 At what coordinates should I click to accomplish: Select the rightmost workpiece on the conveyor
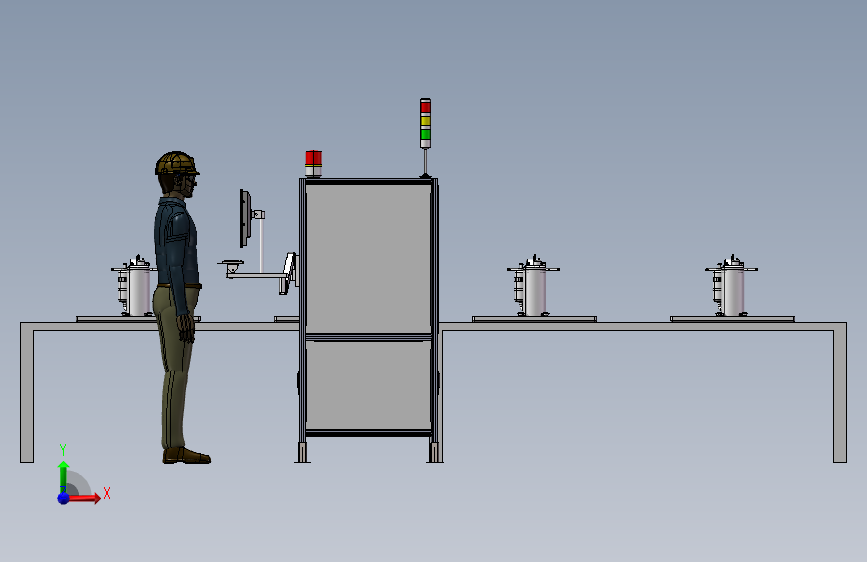coord(731,286)
